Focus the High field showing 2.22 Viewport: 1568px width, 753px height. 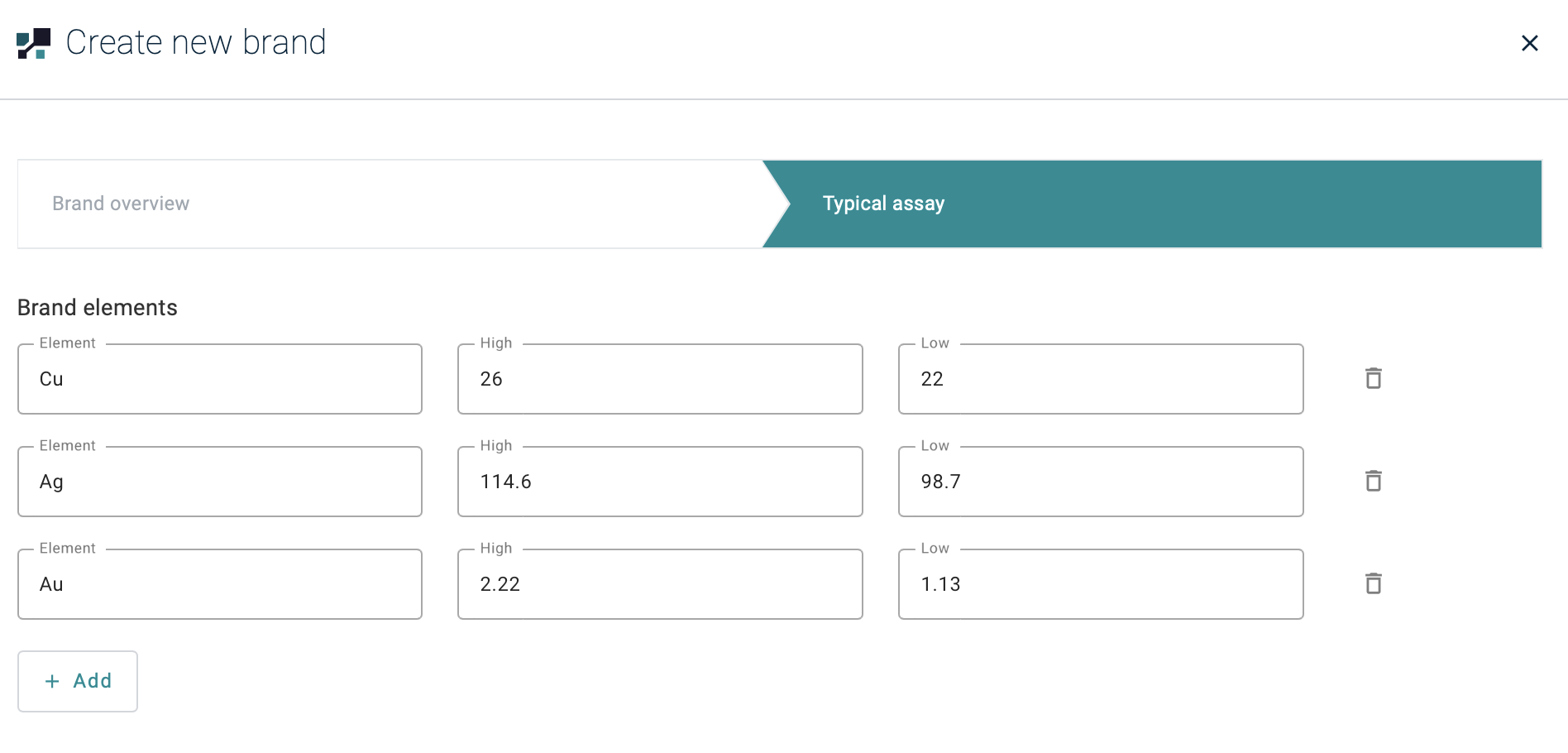click(660, 584)
